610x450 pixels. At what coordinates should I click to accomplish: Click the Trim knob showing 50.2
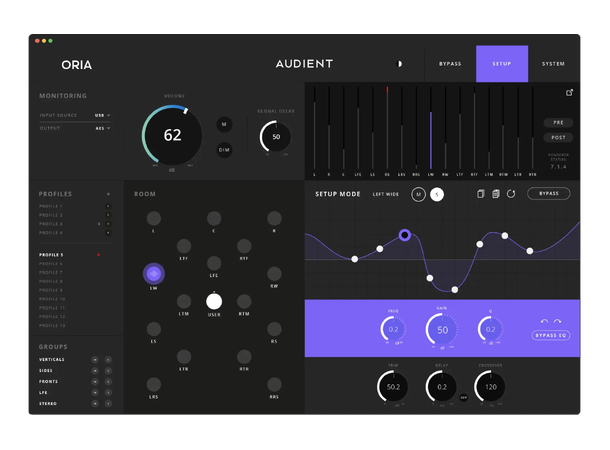tap(393, 387)
